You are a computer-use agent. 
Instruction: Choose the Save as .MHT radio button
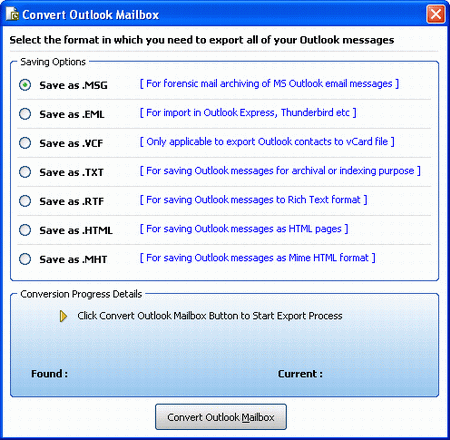(25, 259)
